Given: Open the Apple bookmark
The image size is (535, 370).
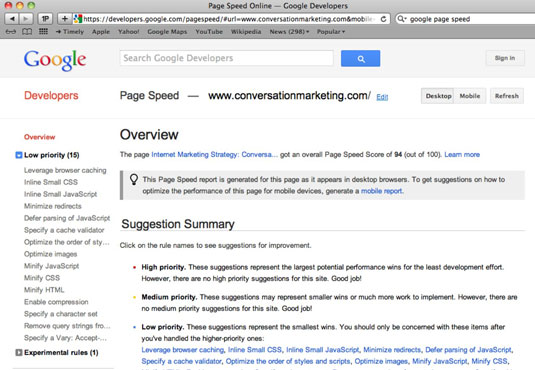Looking at the screenshot, I should 101,32.
